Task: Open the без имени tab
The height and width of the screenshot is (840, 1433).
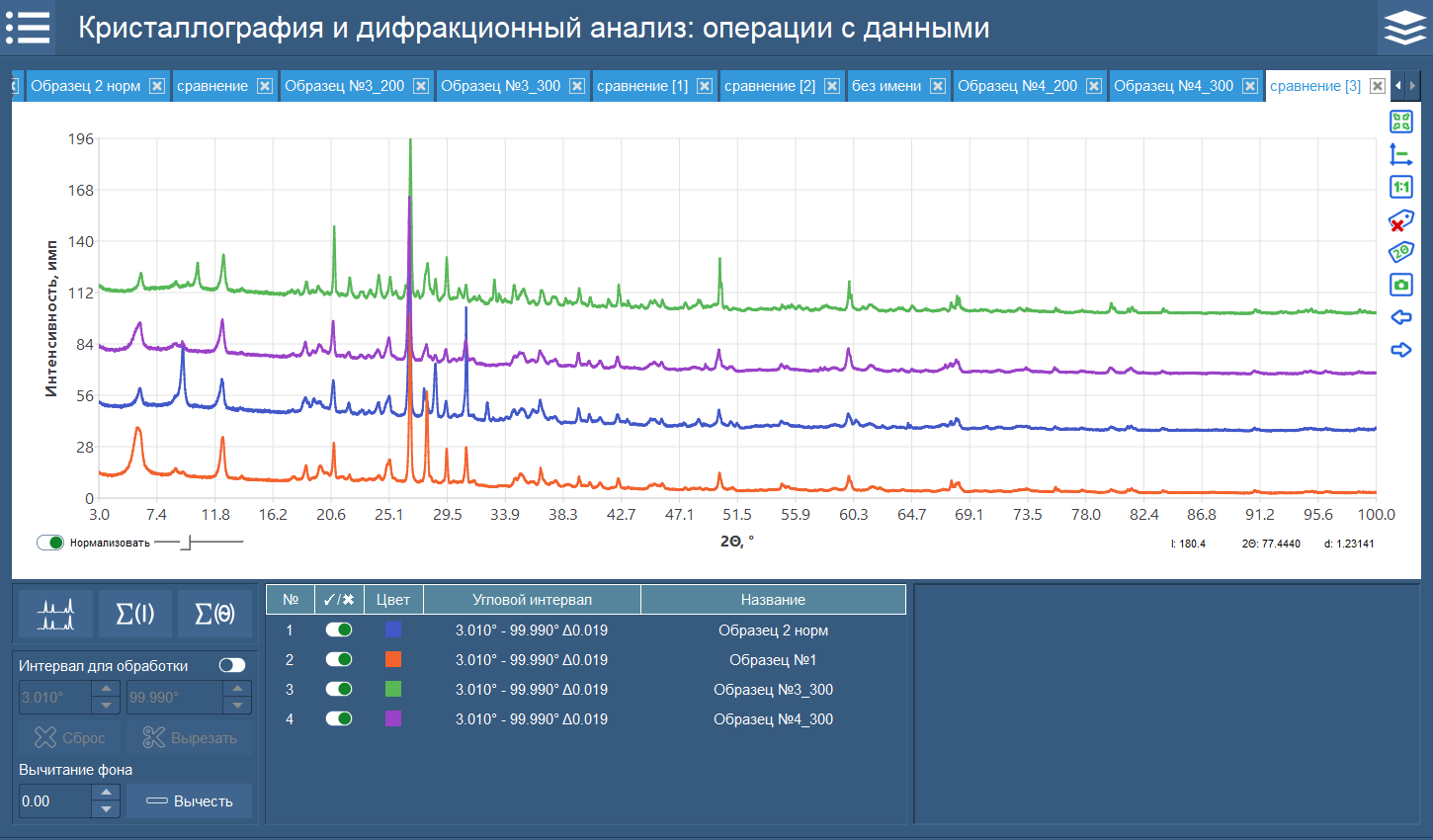Action: (x=885, y=86)
